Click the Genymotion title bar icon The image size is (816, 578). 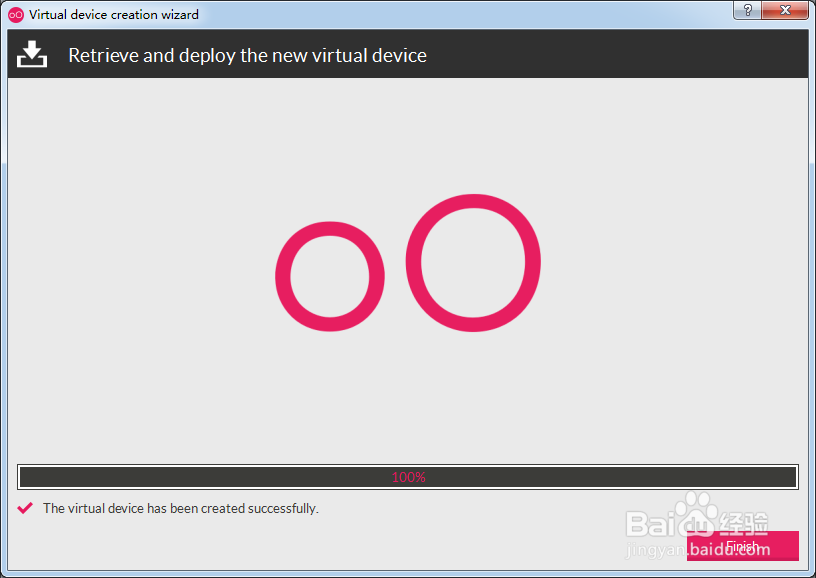[x=16, y=15]
